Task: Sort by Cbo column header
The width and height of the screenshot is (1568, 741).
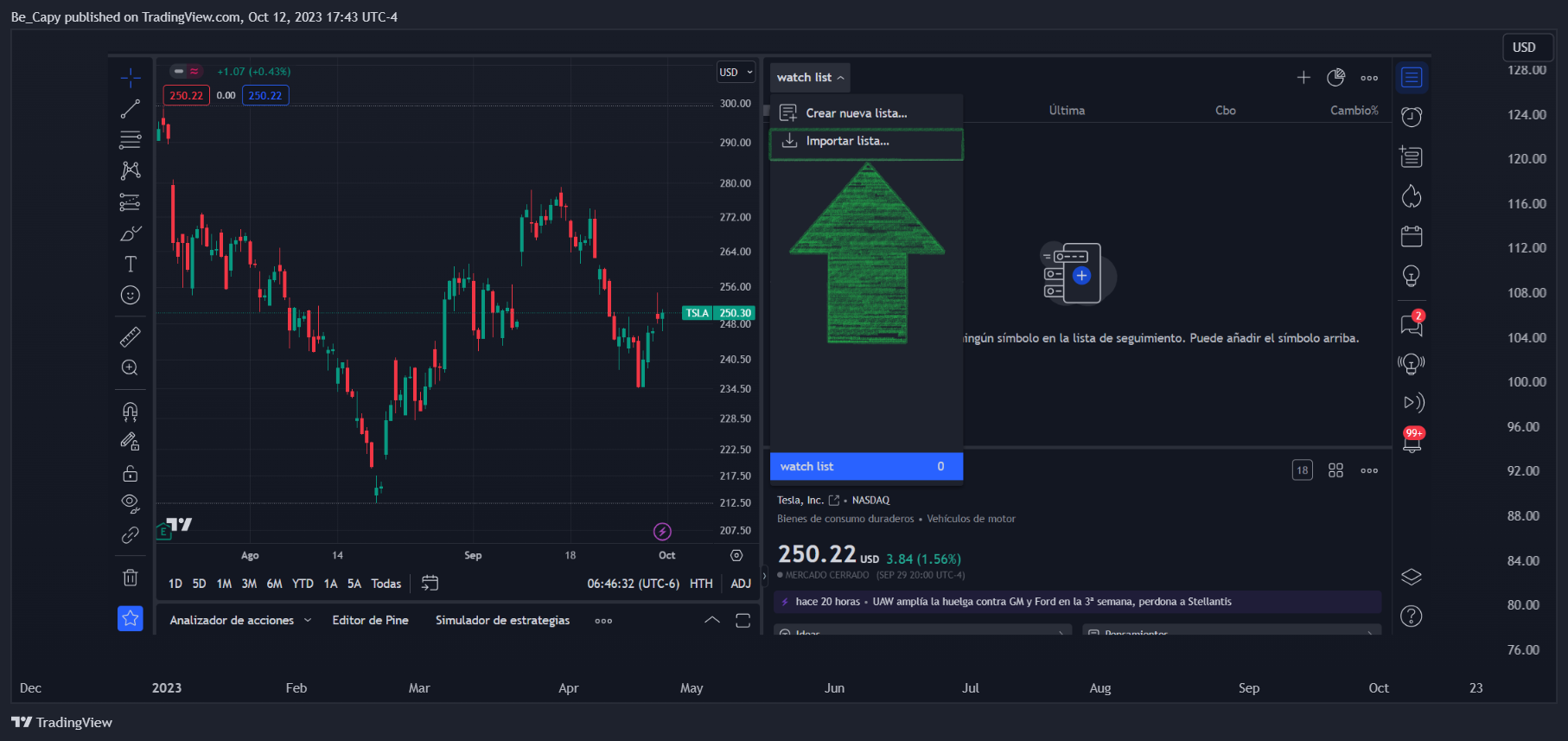Action: (x=1226, y=111)
